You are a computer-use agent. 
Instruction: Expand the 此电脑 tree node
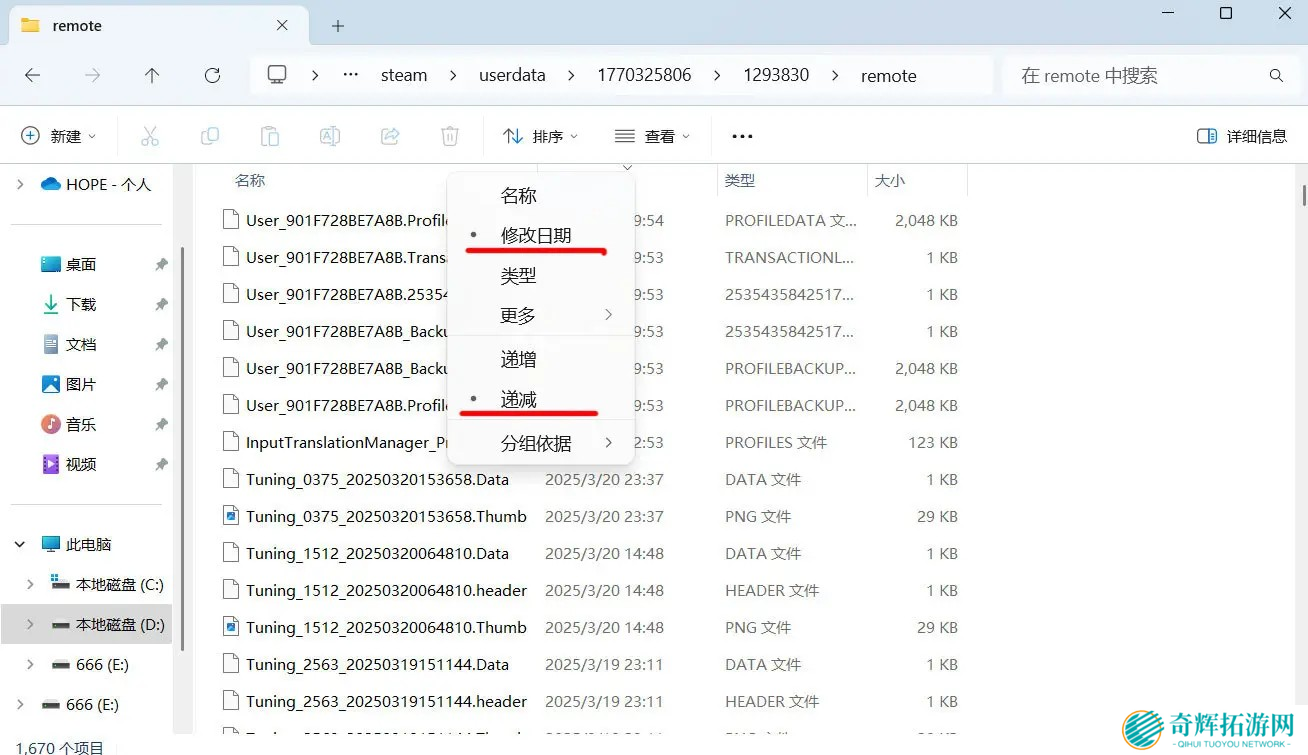pos(20,544)
